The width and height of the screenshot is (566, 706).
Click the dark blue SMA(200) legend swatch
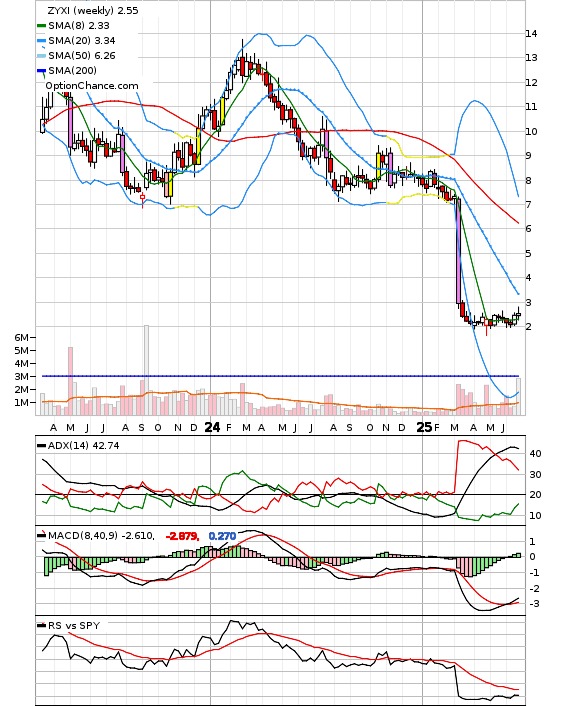(41, 71)
